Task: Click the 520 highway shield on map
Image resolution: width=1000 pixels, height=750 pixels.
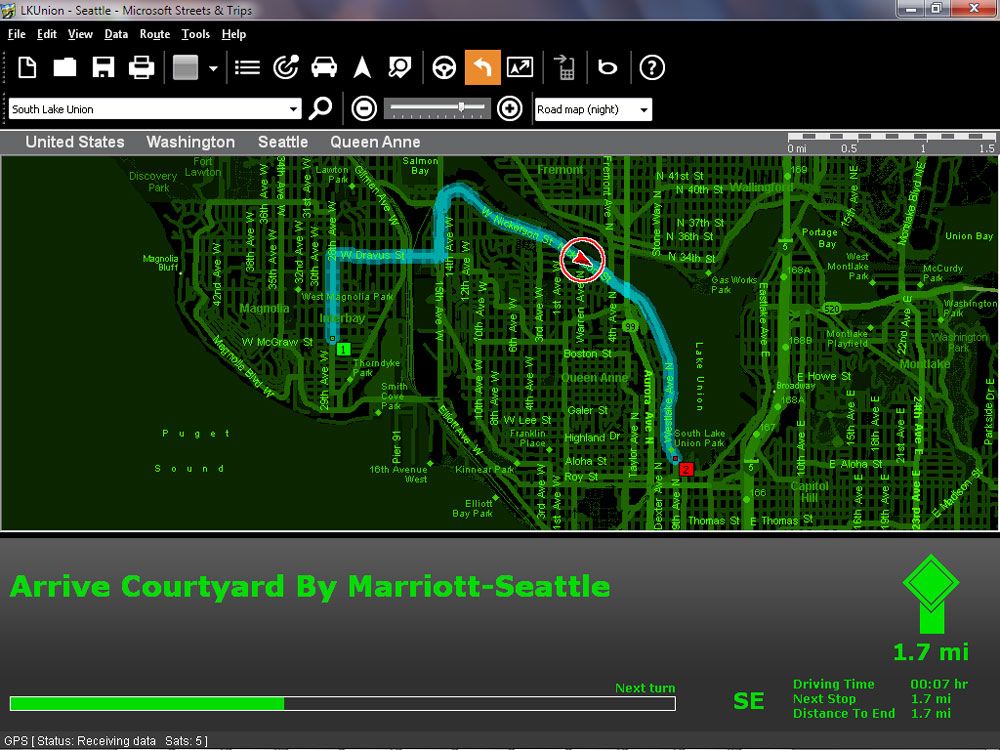Action: click(x=832, y=309)
